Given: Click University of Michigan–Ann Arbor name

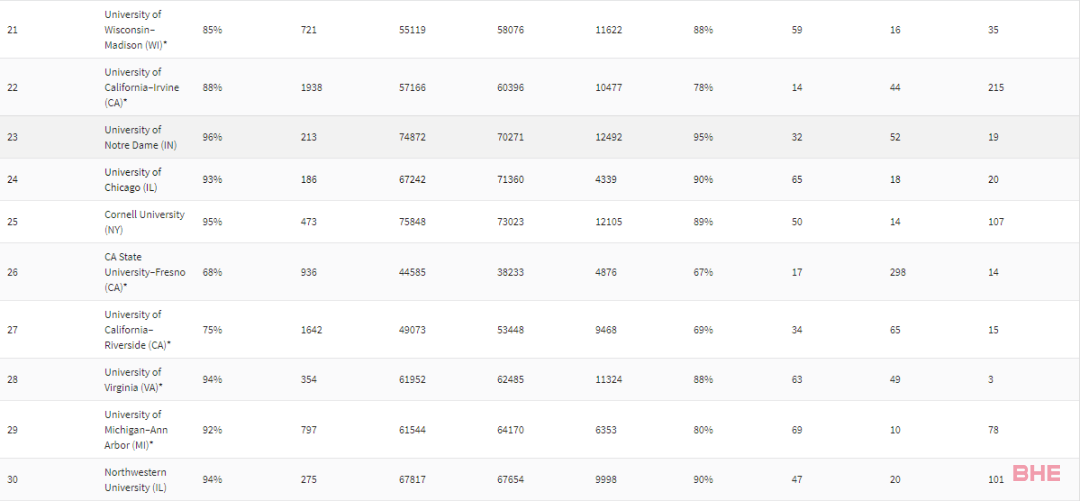Looking at the screenshot, I should pyautogui.click(x=136, y=430).
